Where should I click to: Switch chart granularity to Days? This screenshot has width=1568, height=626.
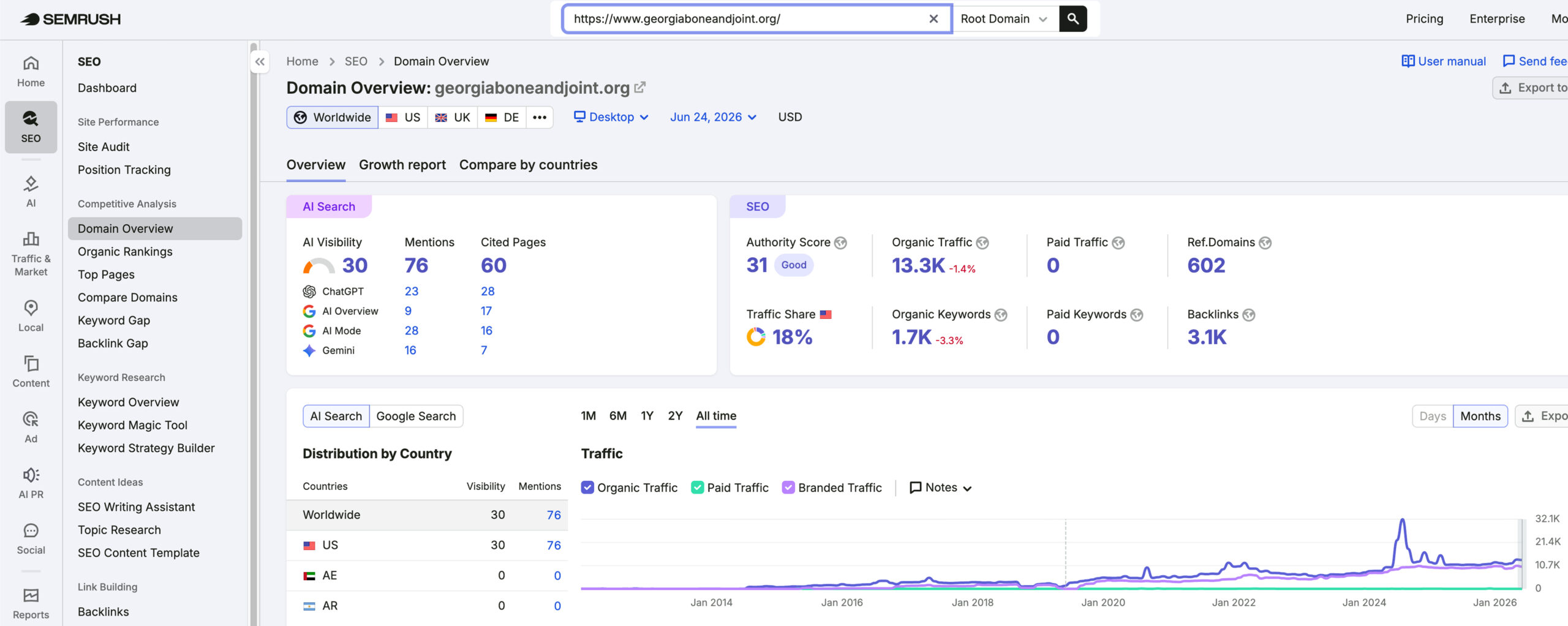(x=1433, y=416)
